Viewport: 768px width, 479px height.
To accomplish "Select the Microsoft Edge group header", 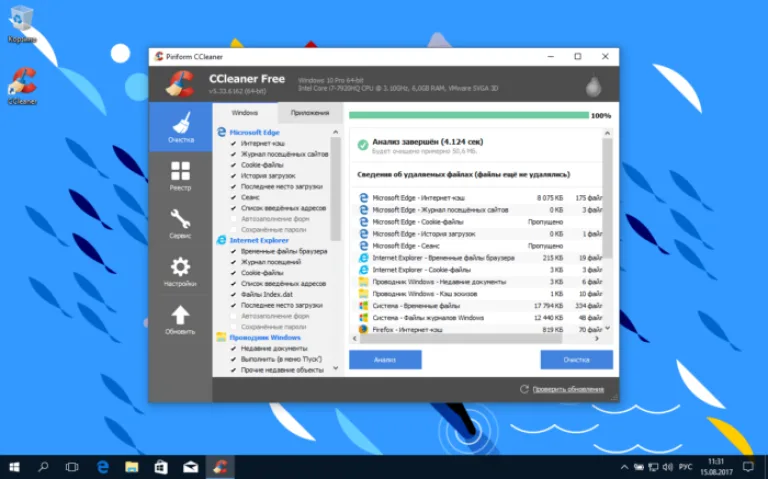I will (x=254, y=132).
